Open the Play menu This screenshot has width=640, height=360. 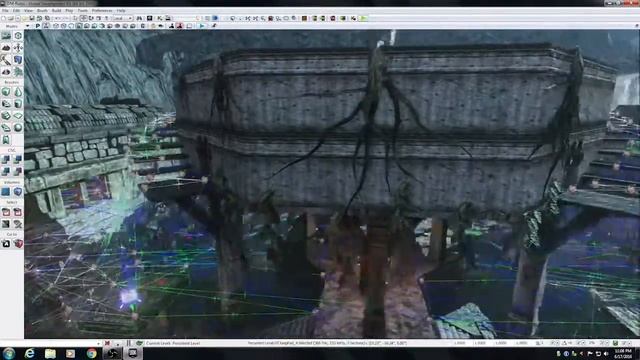click(69, 11)
